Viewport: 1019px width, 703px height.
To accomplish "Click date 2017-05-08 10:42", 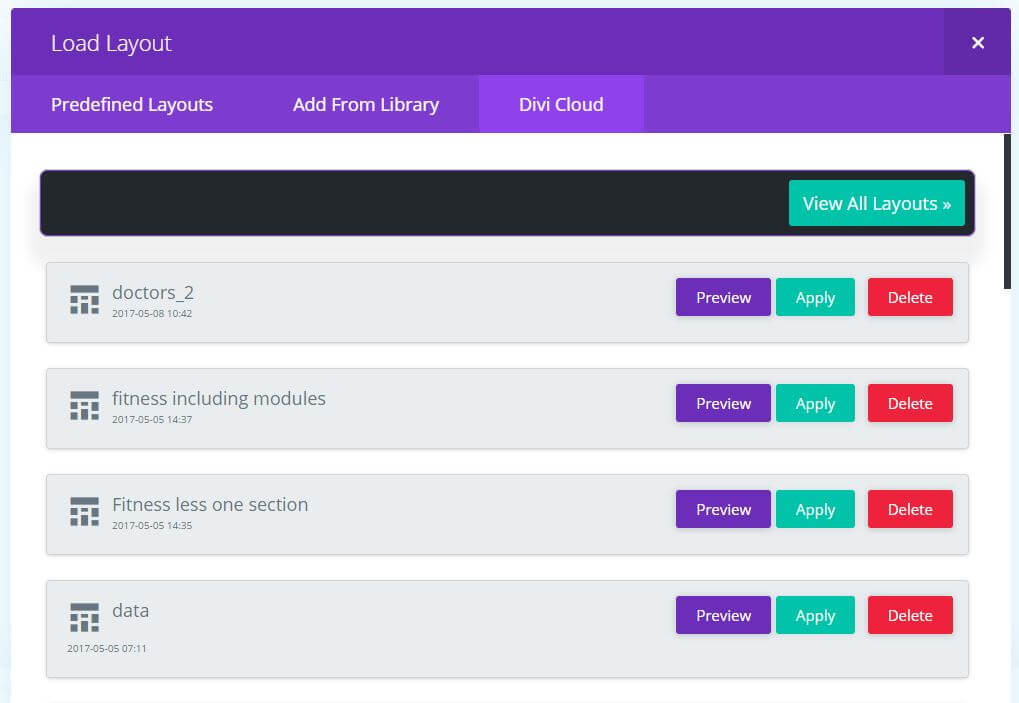I will pos(152,313).
